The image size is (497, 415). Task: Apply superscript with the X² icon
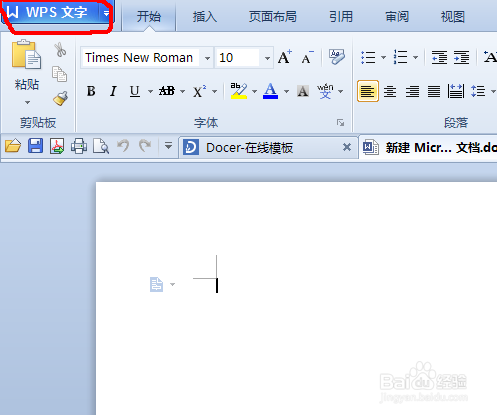pos(199,91)
